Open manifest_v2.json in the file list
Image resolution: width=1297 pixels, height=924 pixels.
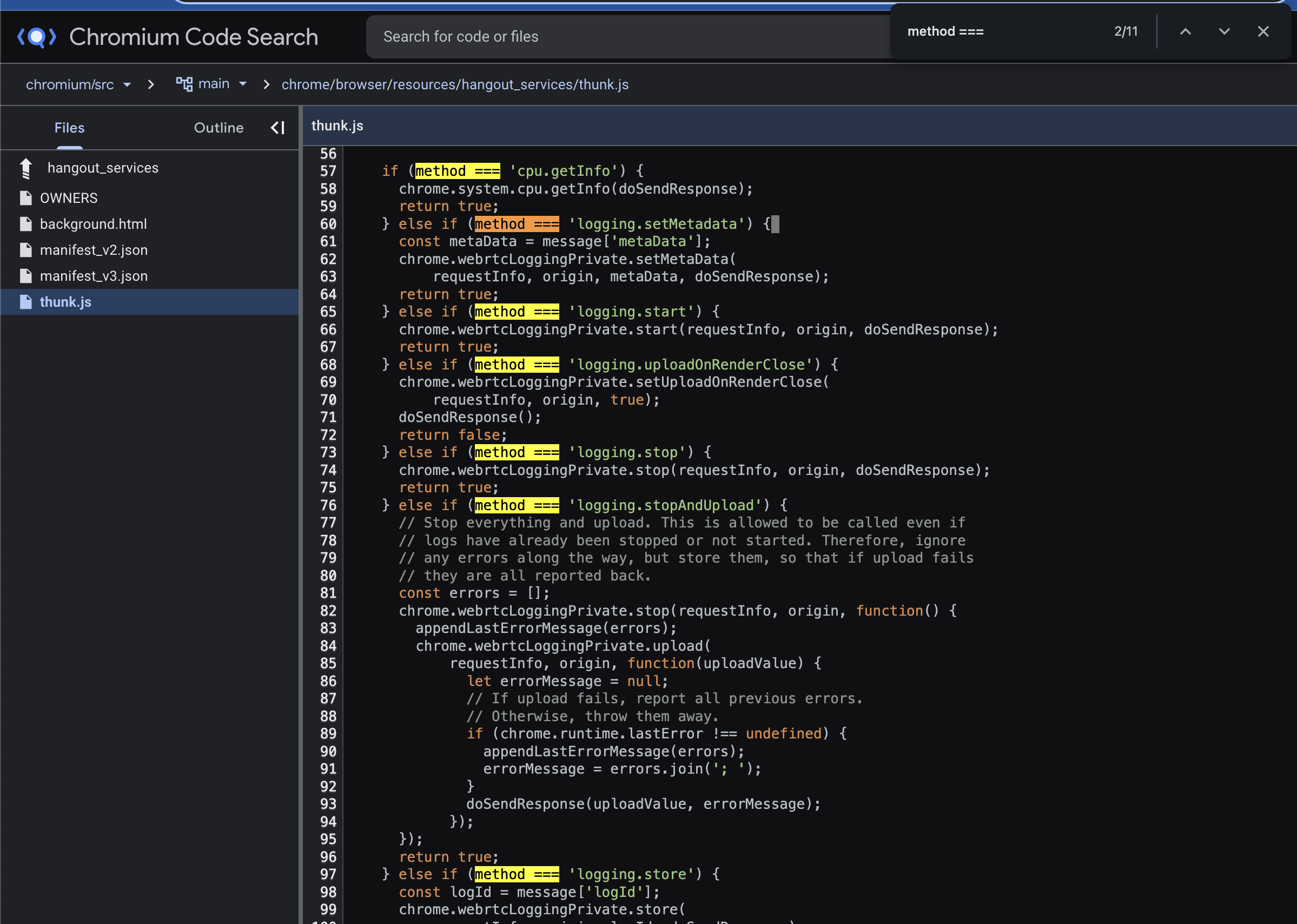pyautogui.click(x=94, y=250)
